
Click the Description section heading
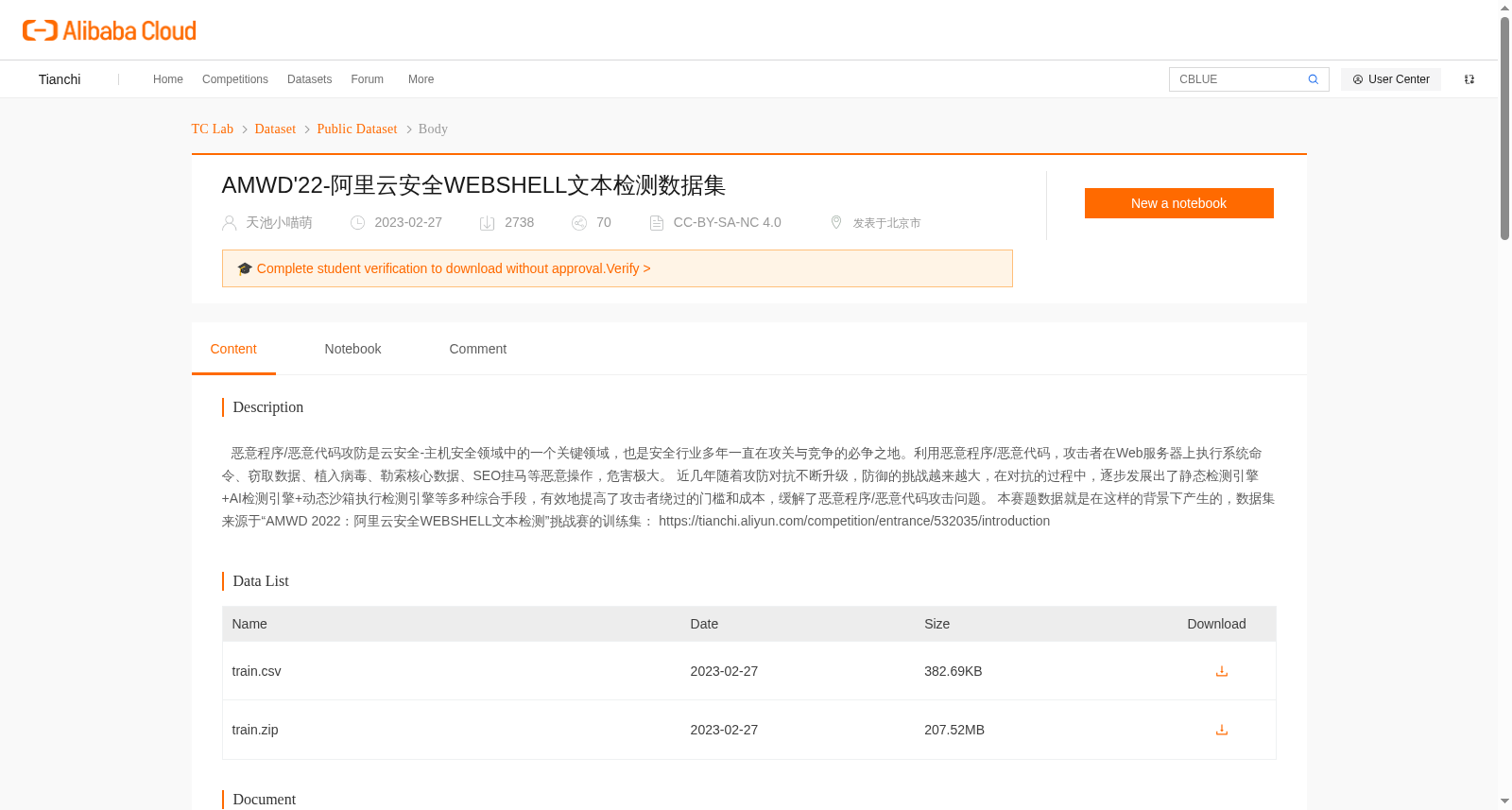(x=267, y=407)
